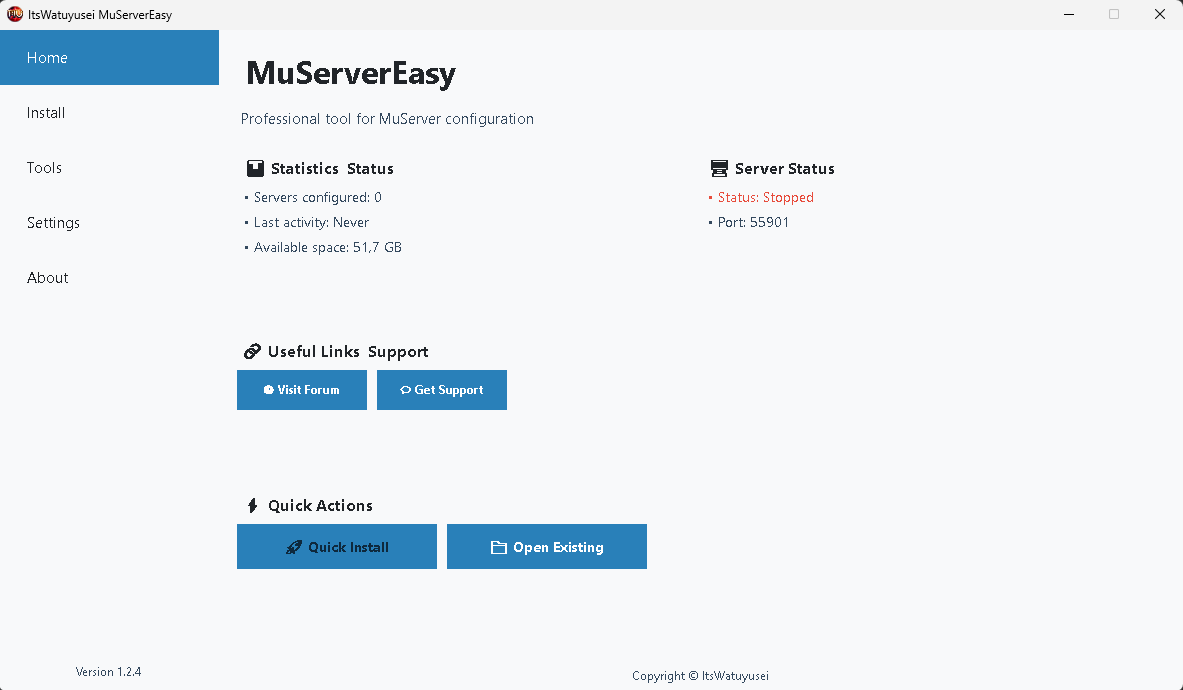Click the folder icon on Open Existing button
Image resolution: width=1183 pixels, height=690 pixels.
point(500,546)
